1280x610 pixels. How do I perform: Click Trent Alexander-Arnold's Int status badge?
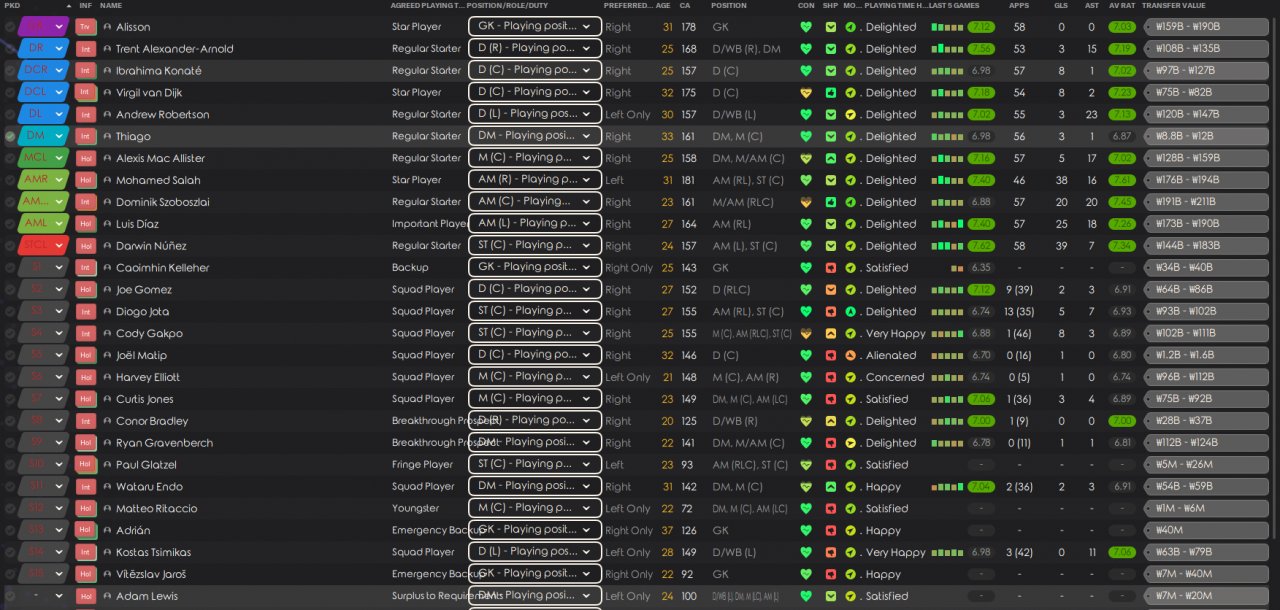(86, 49)
